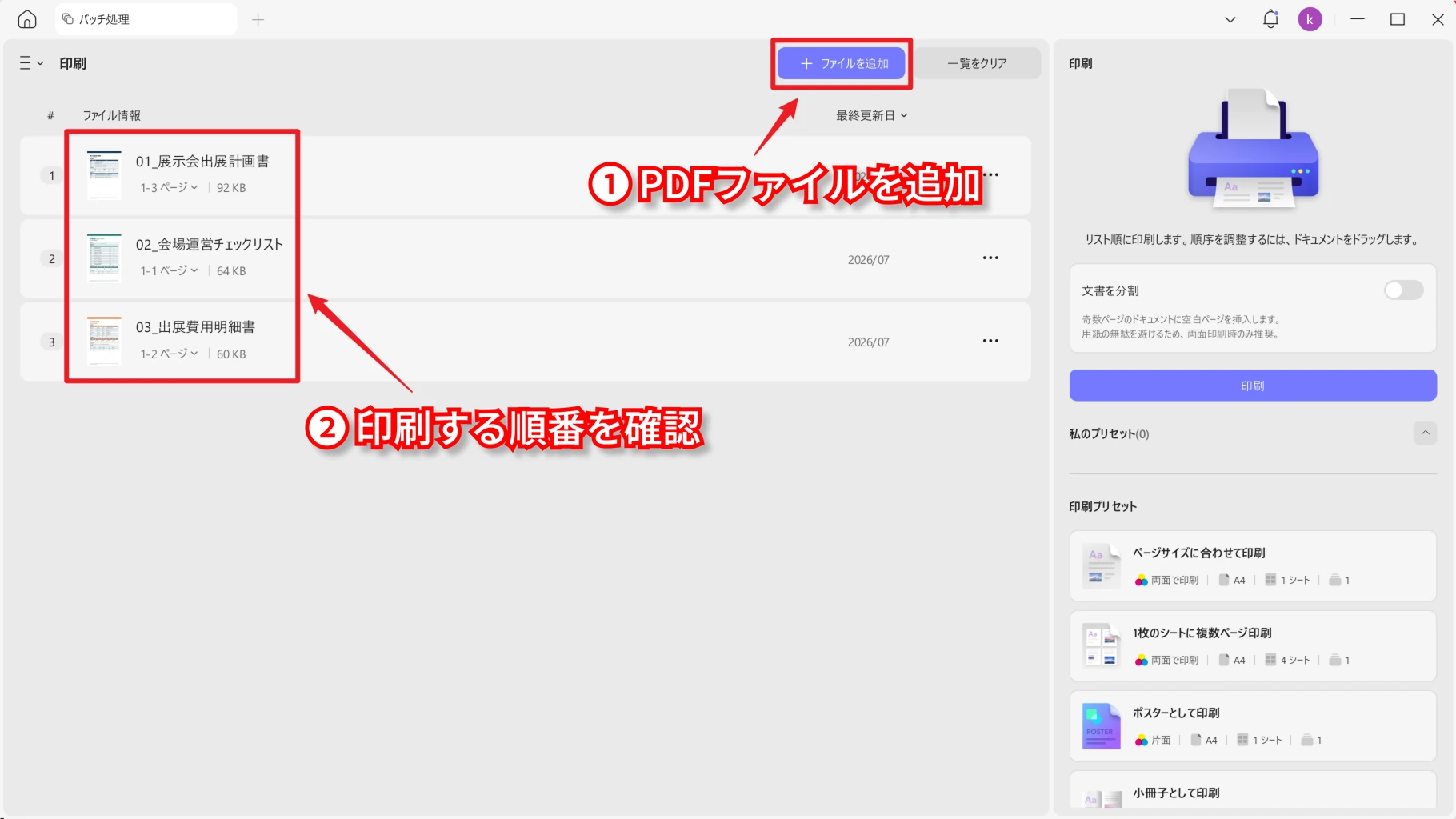This screenshot has height=819, width=1456.
Task: Add a new tab with plus icon
Action: [x=258, y=19]
